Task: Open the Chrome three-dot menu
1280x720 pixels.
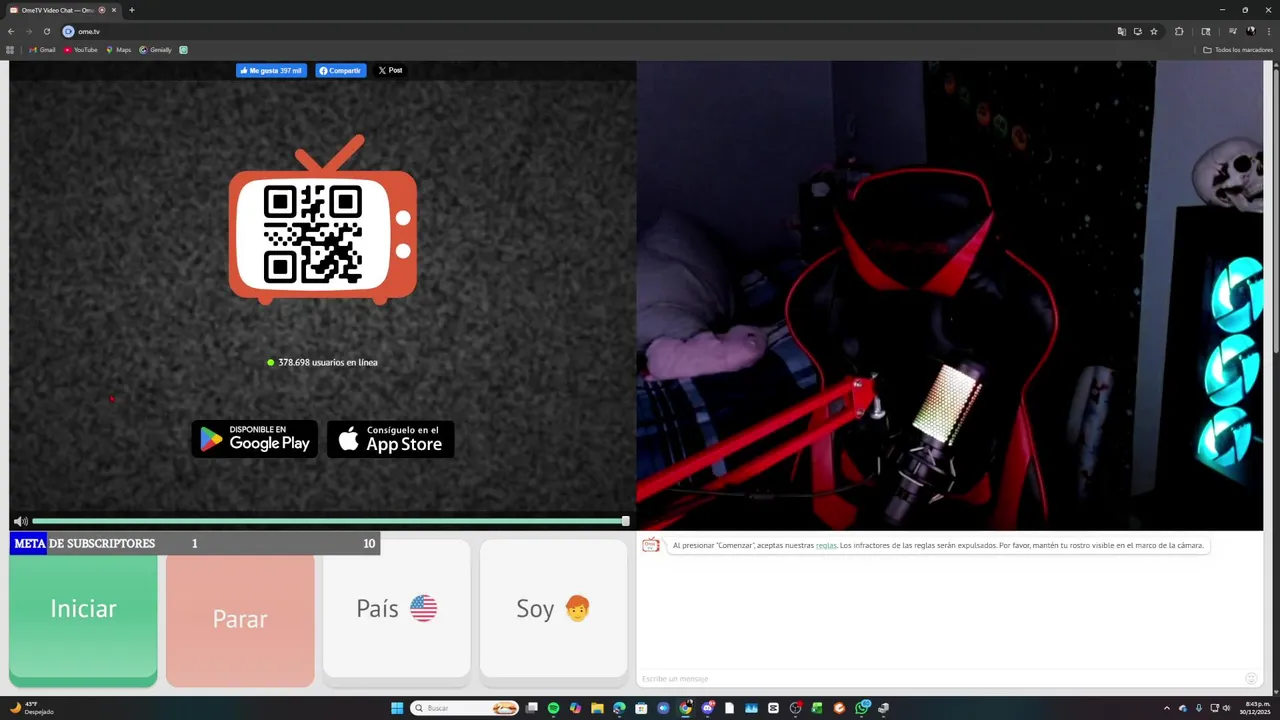Action: (1269, 31)
